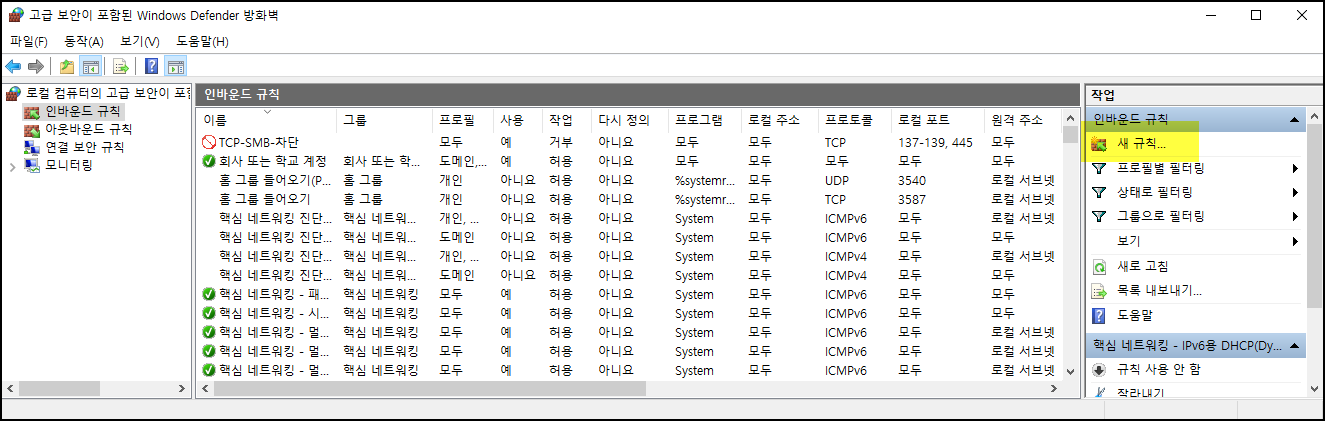
Task: Toggle the action pane show/hide toolbar icon
Action: tap(175, 67)
